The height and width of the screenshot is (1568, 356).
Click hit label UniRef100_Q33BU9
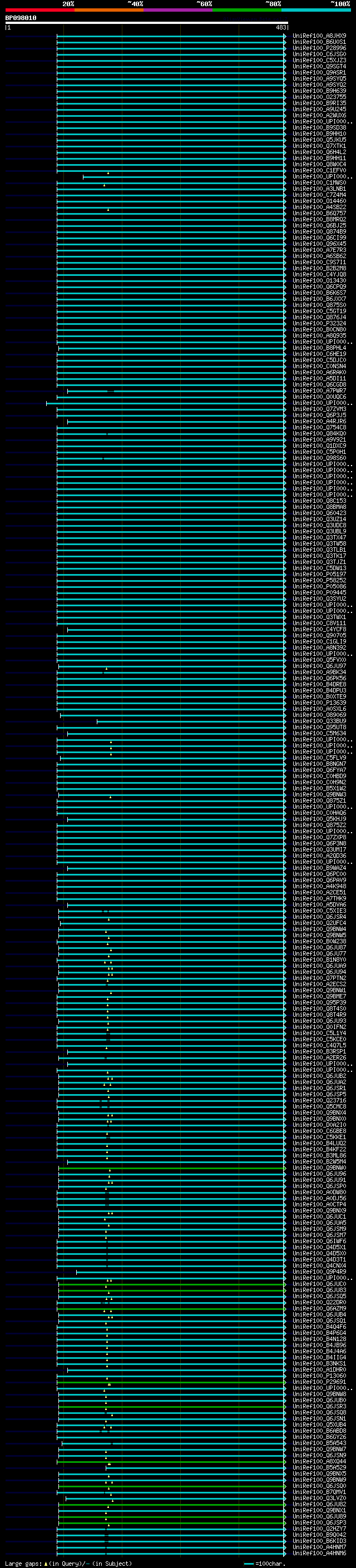point(319,721)
